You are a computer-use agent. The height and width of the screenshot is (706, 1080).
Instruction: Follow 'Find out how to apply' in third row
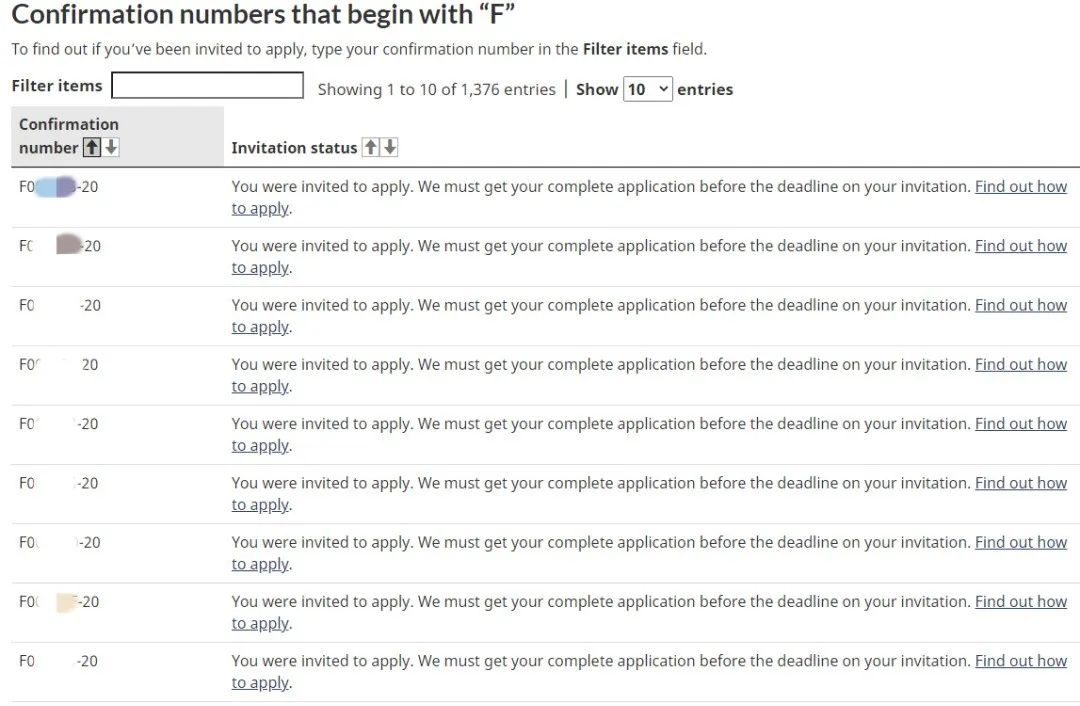(1021, 305)
